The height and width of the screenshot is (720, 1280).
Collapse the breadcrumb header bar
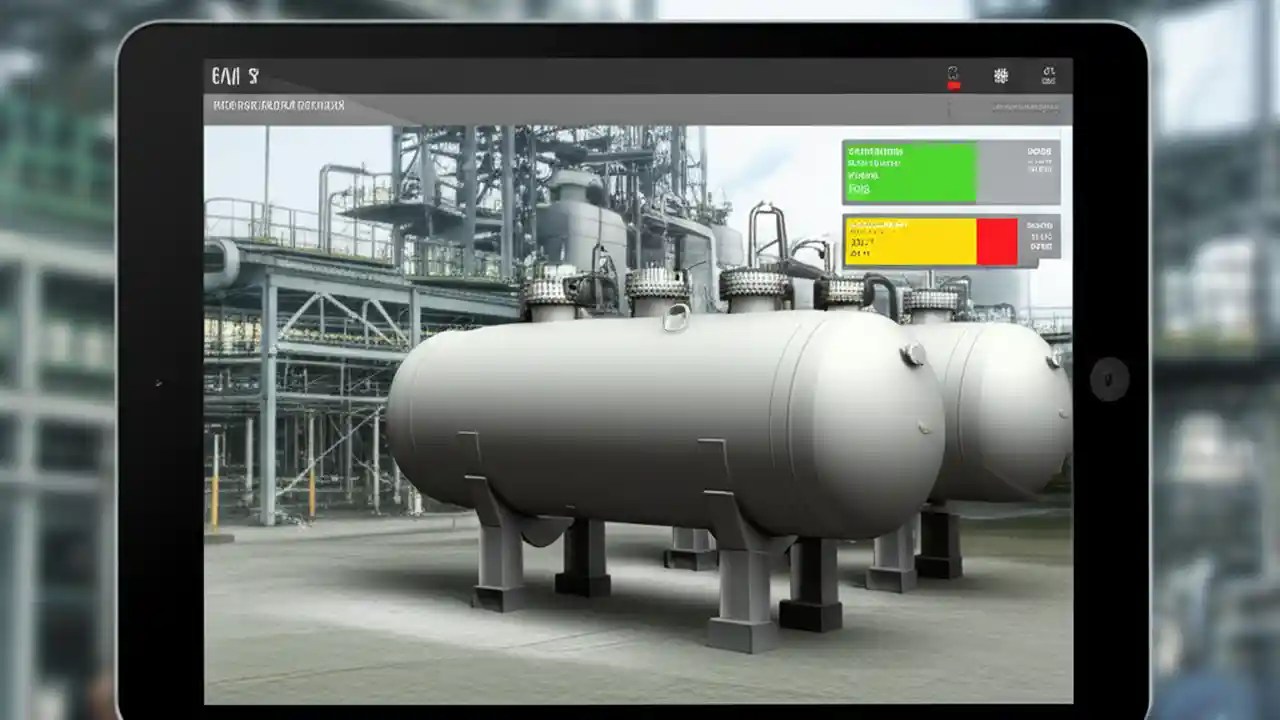point(640,105)
